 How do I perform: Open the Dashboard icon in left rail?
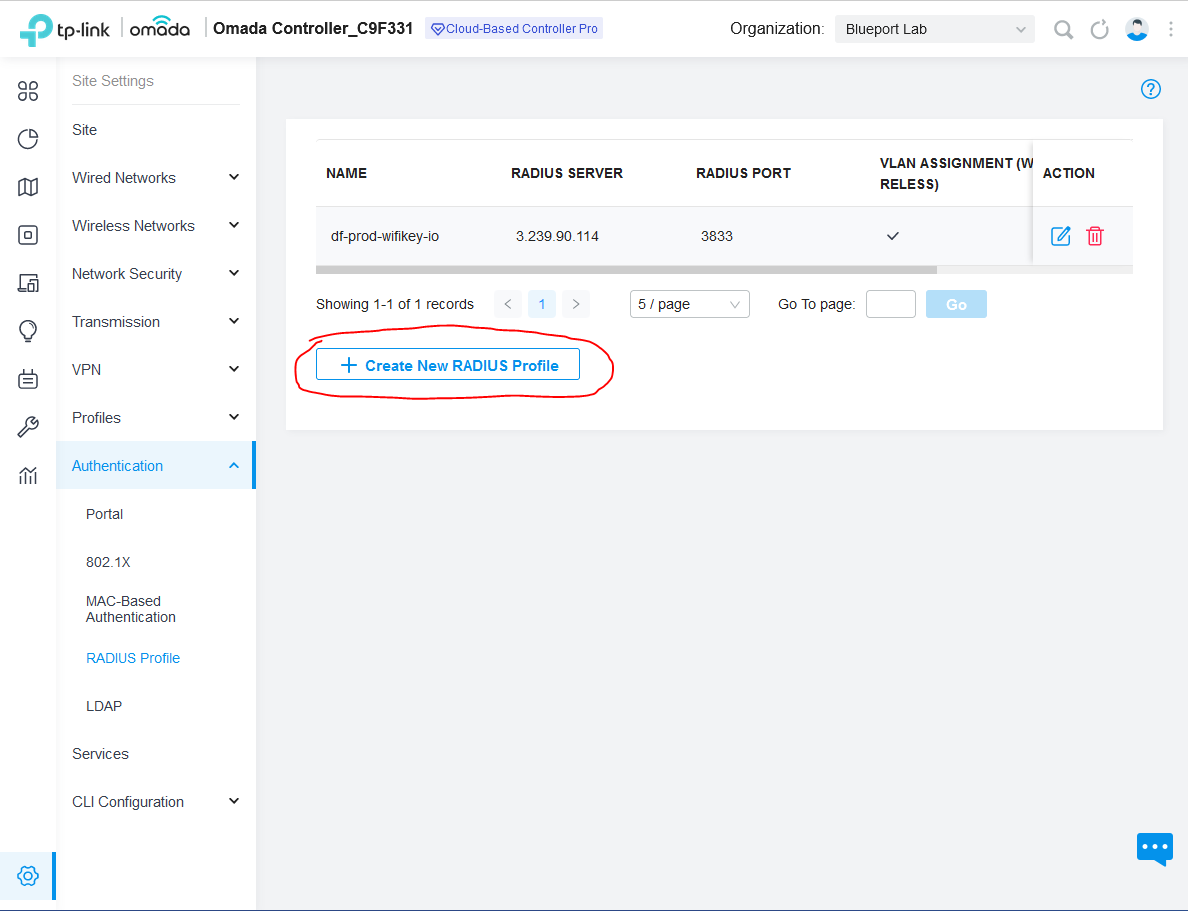coord(28,92)
